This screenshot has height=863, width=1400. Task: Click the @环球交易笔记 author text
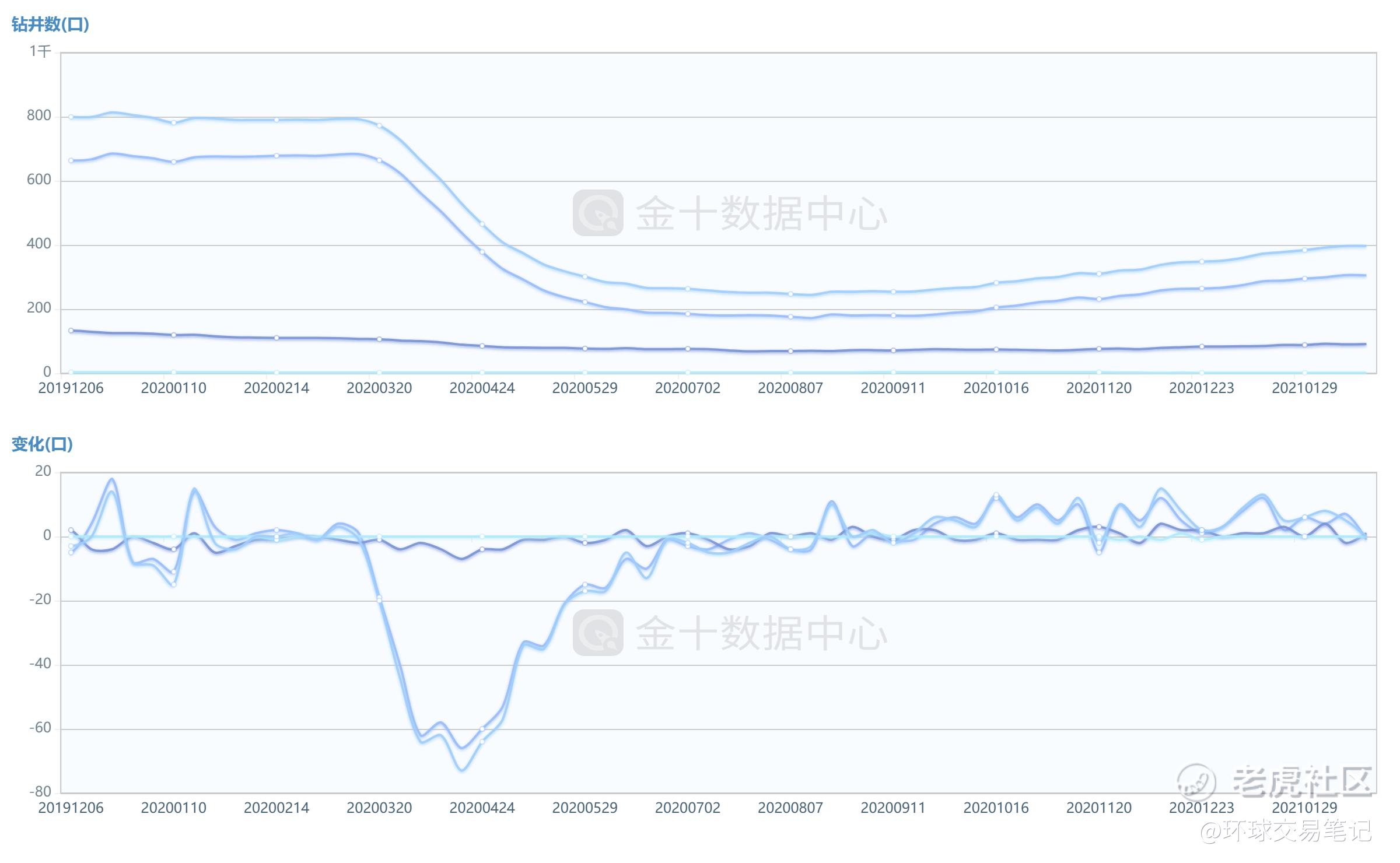1285,831
